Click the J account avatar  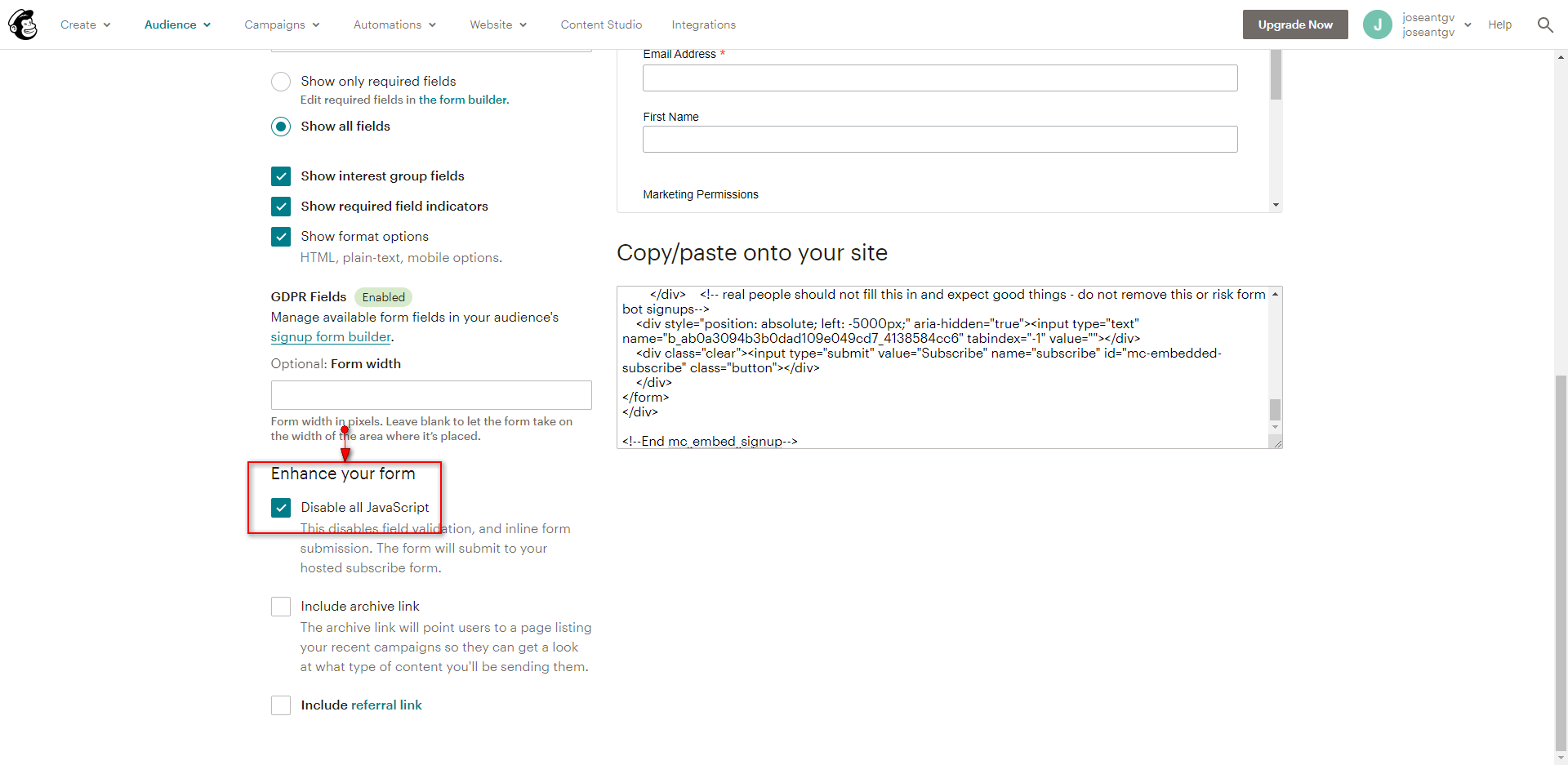[x=1377, y=24]
